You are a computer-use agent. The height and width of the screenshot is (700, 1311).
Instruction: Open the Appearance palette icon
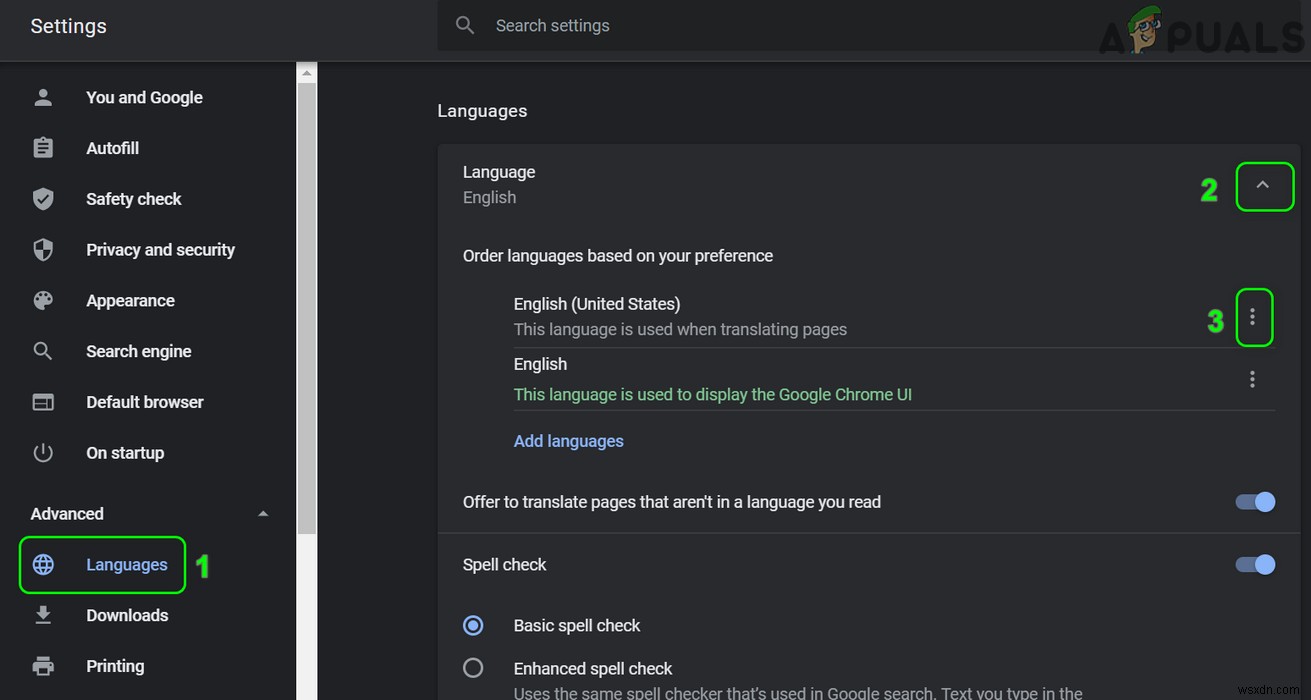tap(43, 300)
